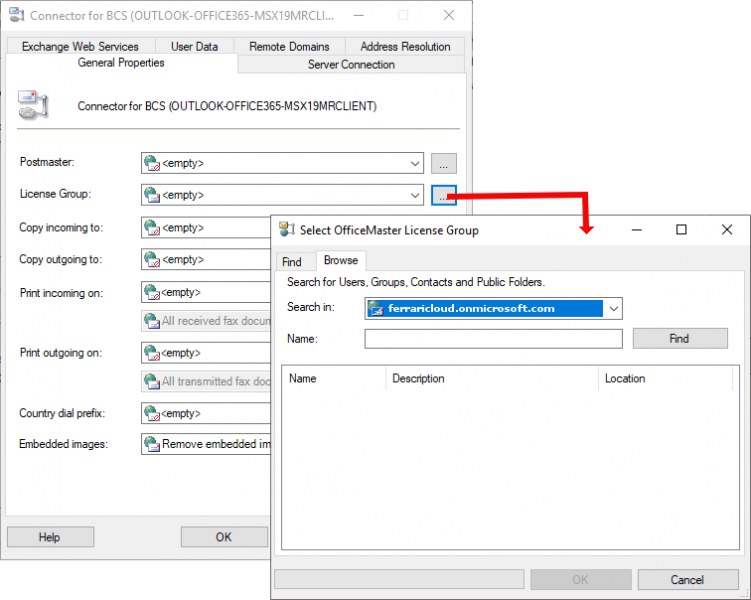Open the Exchange Web Services tab
This screenshot has width=751, height=600.
(x=80, y=46)
